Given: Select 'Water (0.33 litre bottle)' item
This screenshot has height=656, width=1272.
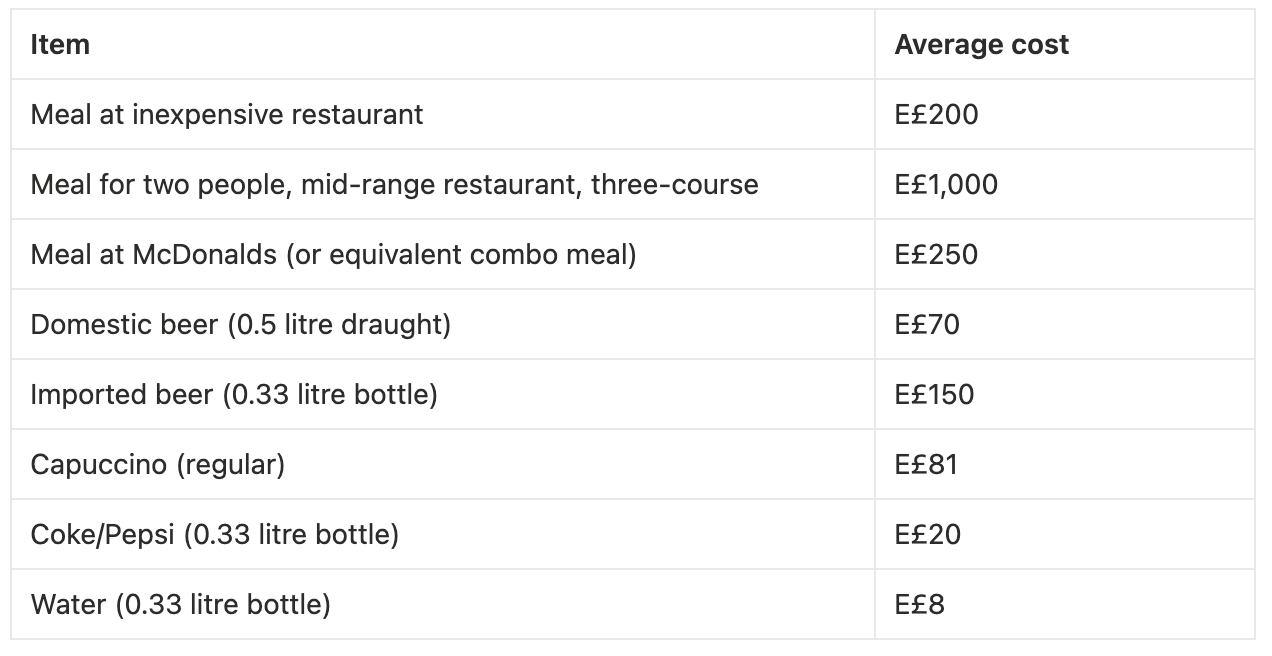Looking at the screenshot, I should click(180, 605).
